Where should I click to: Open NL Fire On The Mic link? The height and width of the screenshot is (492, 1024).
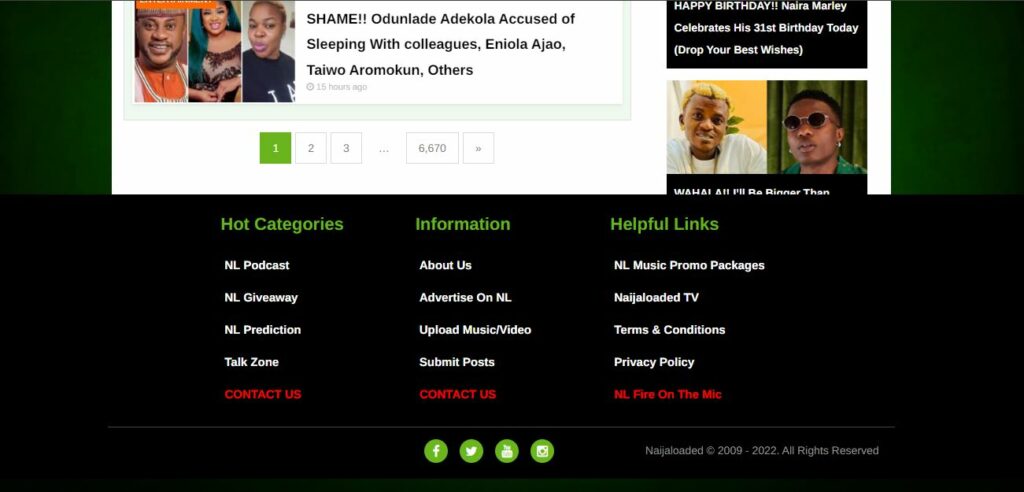click(667, 394)
